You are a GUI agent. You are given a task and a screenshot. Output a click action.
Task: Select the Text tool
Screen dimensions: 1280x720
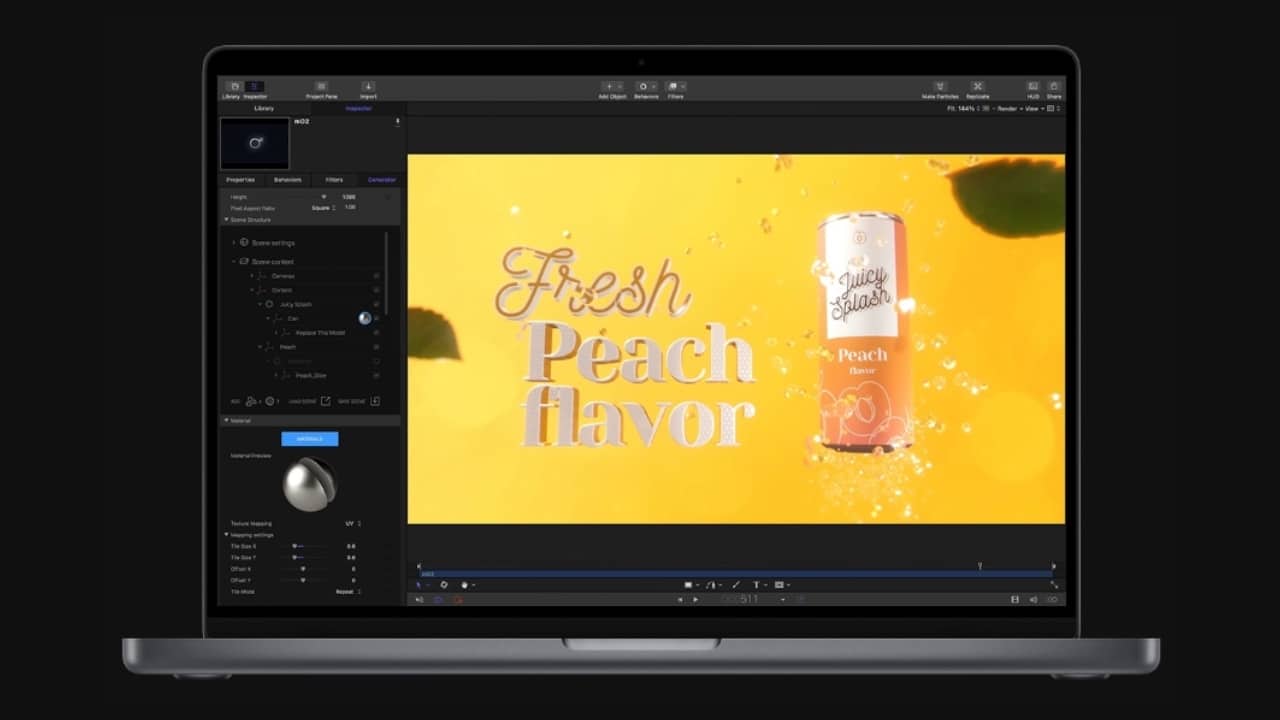[x=757, y=585]
